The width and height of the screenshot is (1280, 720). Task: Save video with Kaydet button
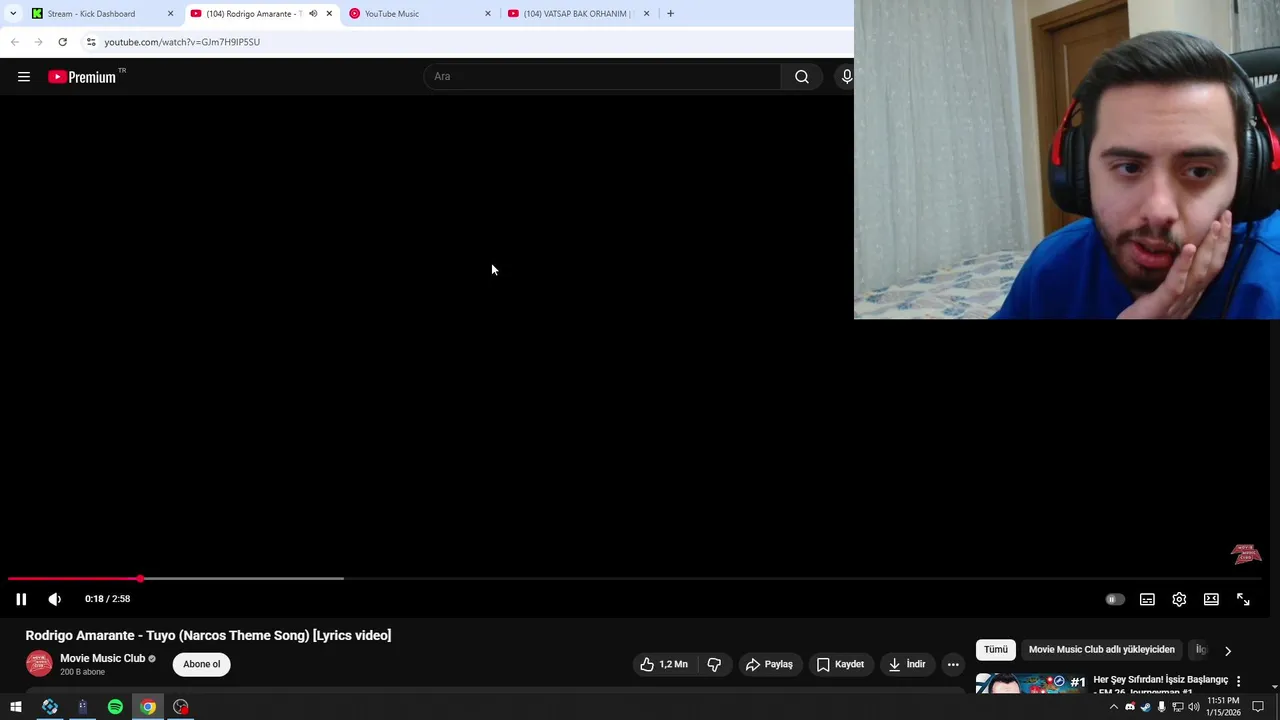[841, 664]
